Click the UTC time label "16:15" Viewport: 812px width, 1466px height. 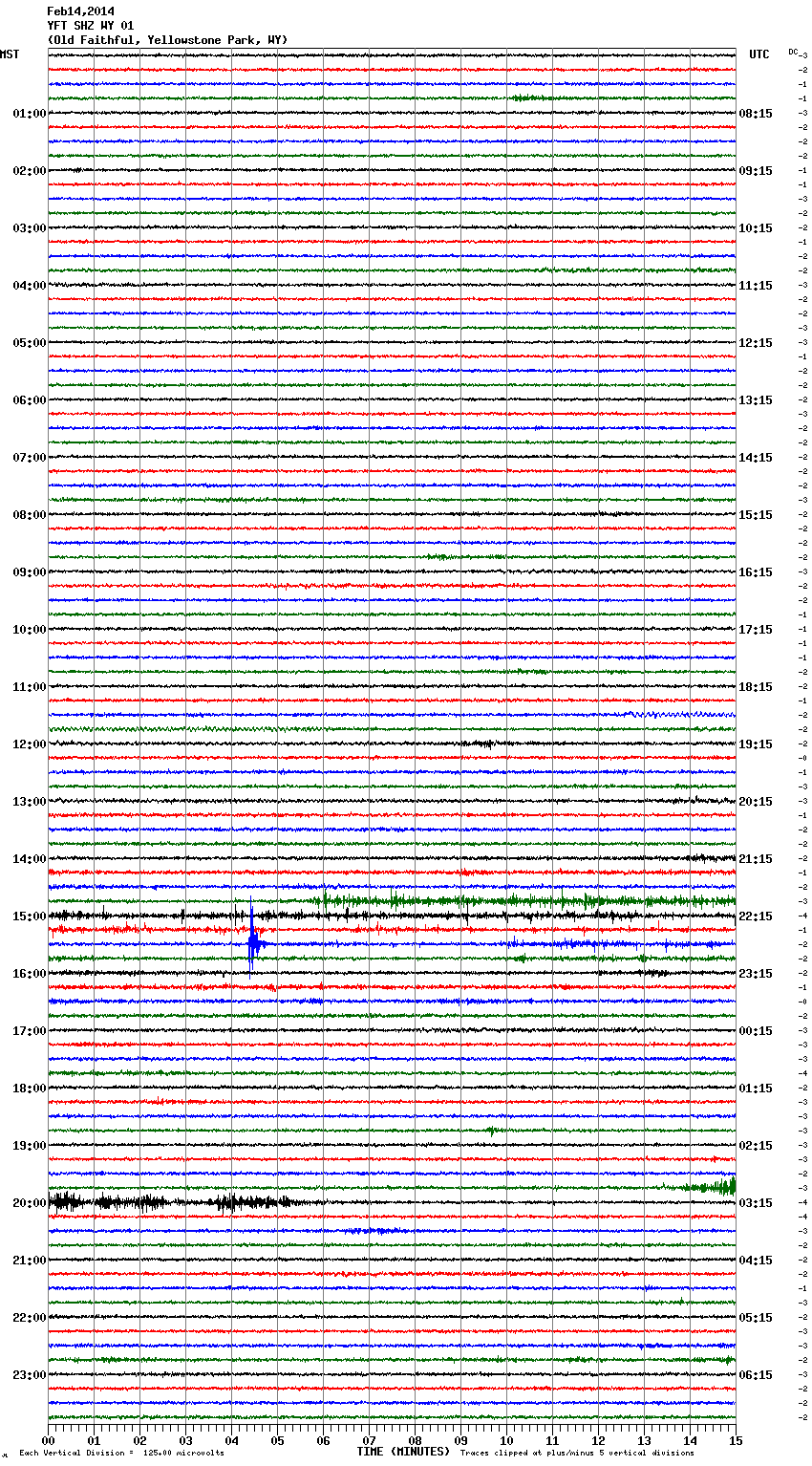(756, 572)
